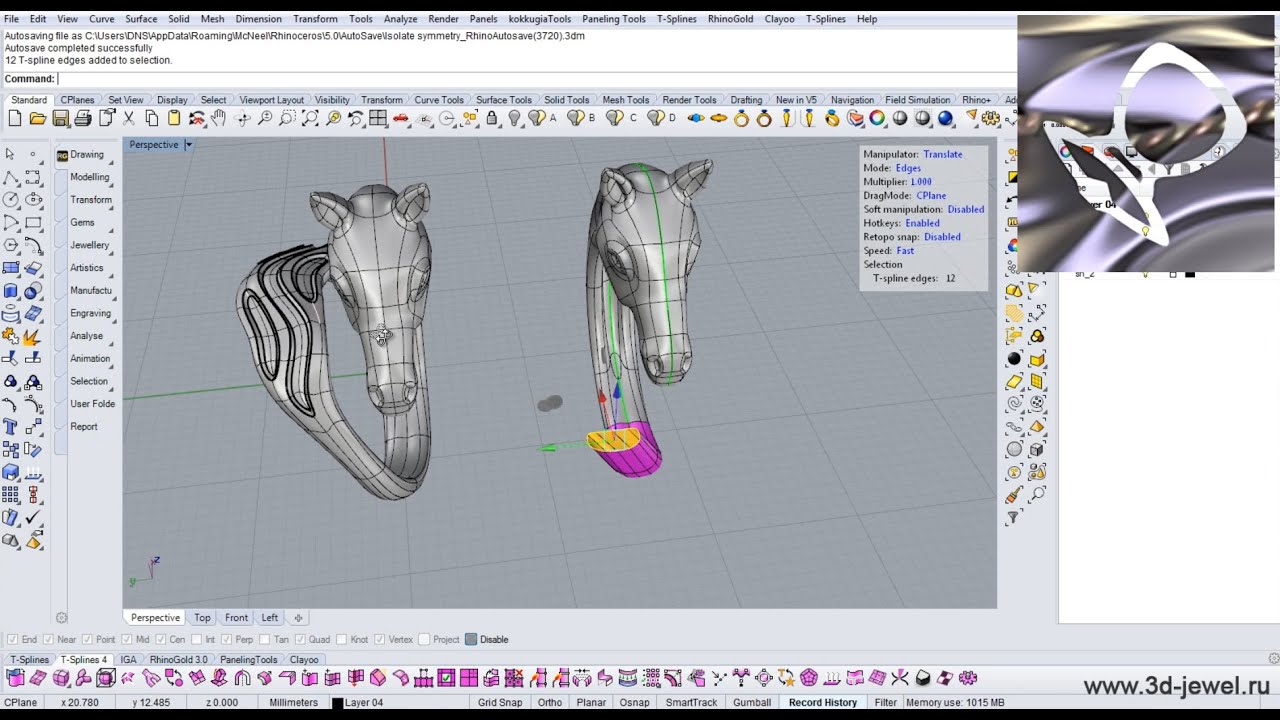Screen dimensions: 1280x720
Task: Toggle the Mid osnap checkbox
Action: pyautogui.click(x=127, y=639)
